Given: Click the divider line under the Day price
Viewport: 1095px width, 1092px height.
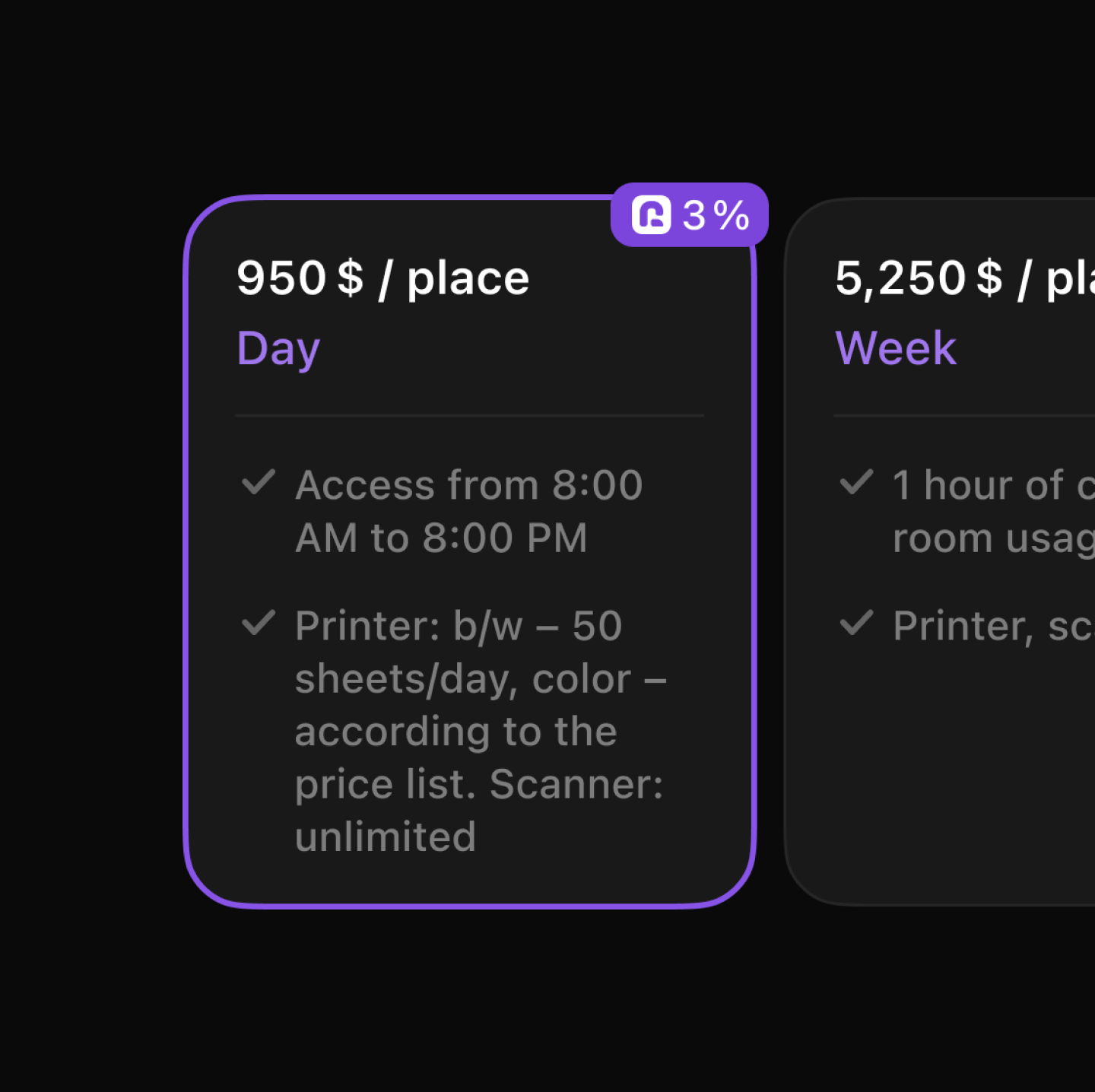Looking at the screenshot, I should click(469, 415).
